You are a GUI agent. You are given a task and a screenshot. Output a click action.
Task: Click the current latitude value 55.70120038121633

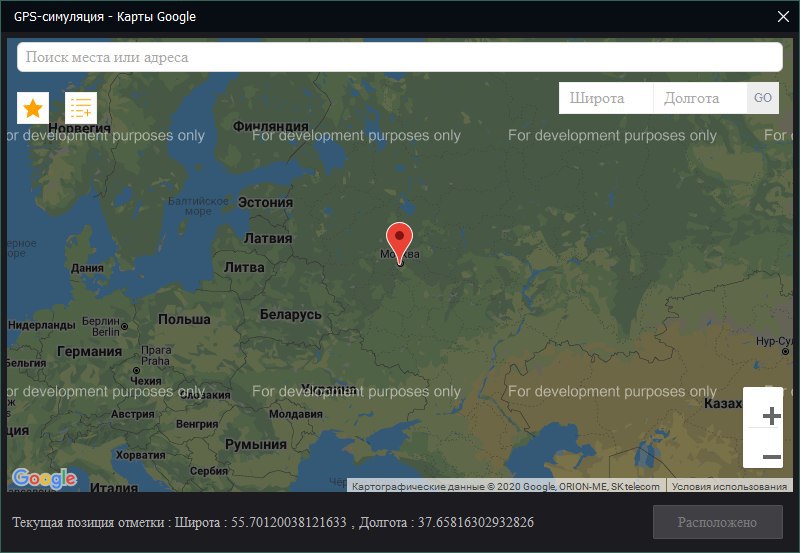tap(289, 522)
